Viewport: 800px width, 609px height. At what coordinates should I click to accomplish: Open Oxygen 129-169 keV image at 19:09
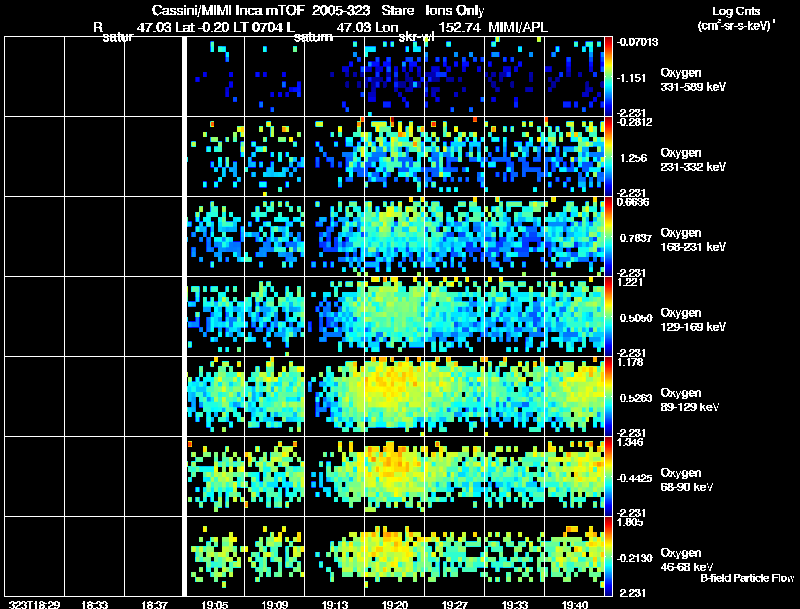click(274, 316)
